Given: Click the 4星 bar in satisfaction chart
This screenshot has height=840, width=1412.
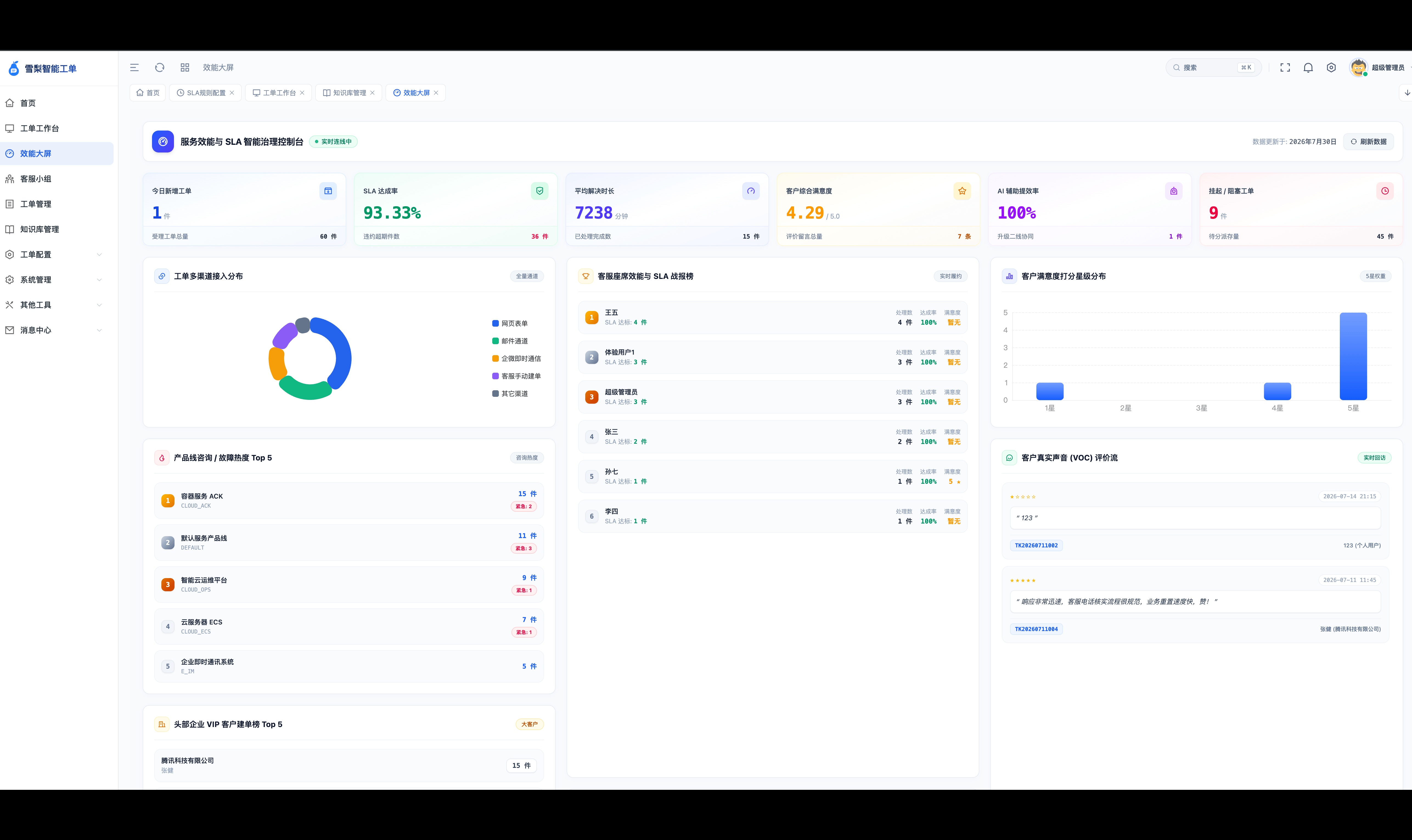Looking at the screenshot, I should 1277,392.
